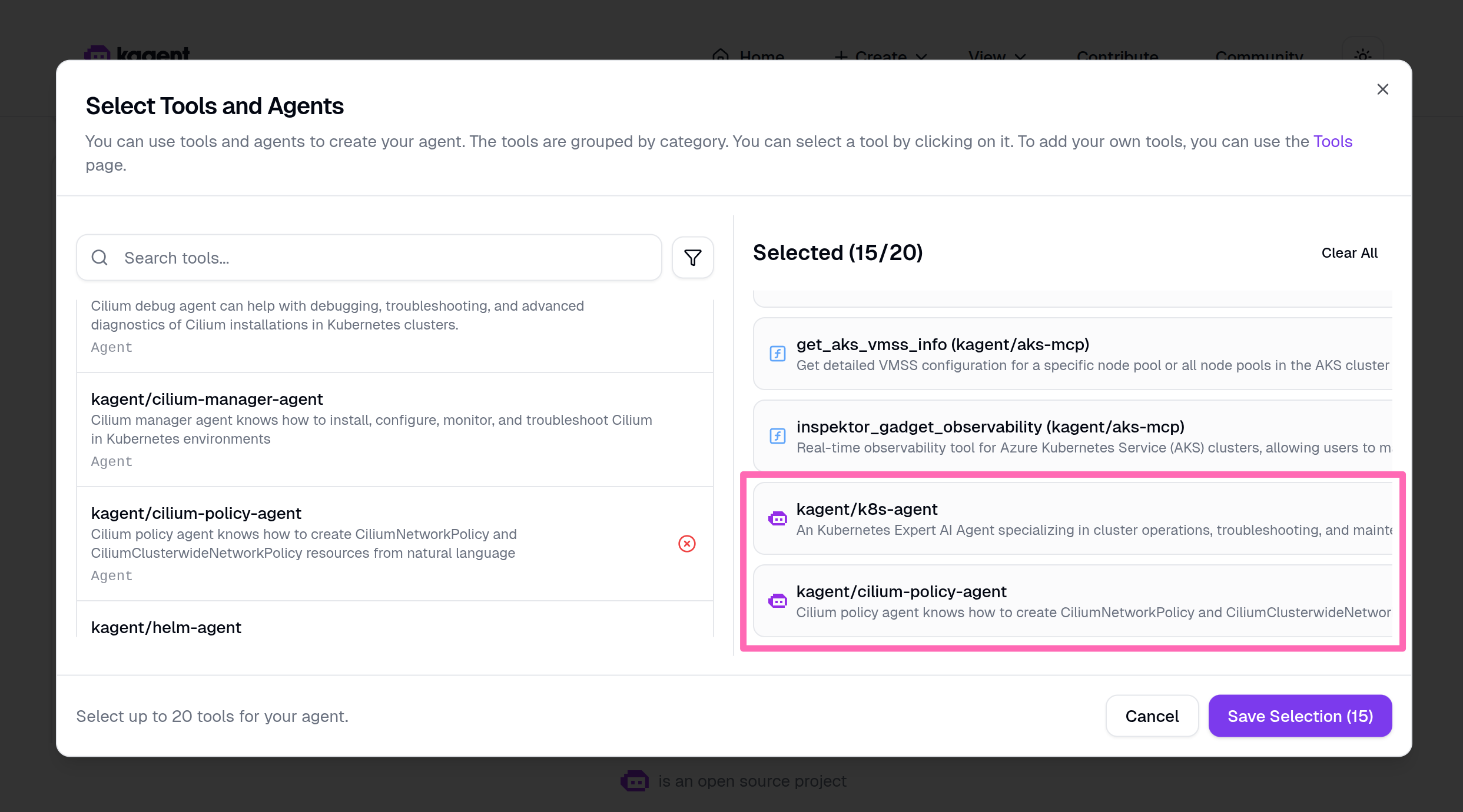Click the home icon next to Home

click(721, 56)
